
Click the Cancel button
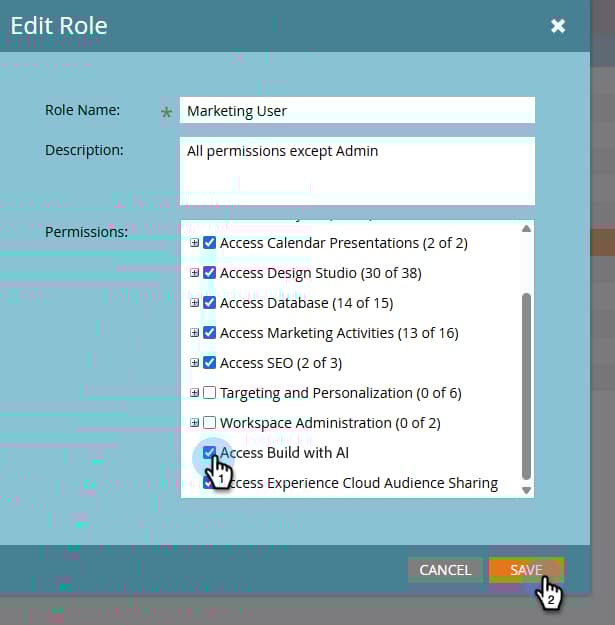[445, 570]
